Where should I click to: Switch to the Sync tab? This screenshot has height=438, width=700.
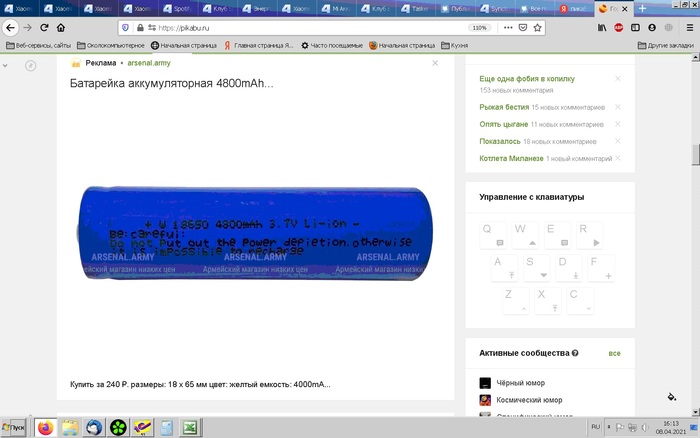(494, 8)
